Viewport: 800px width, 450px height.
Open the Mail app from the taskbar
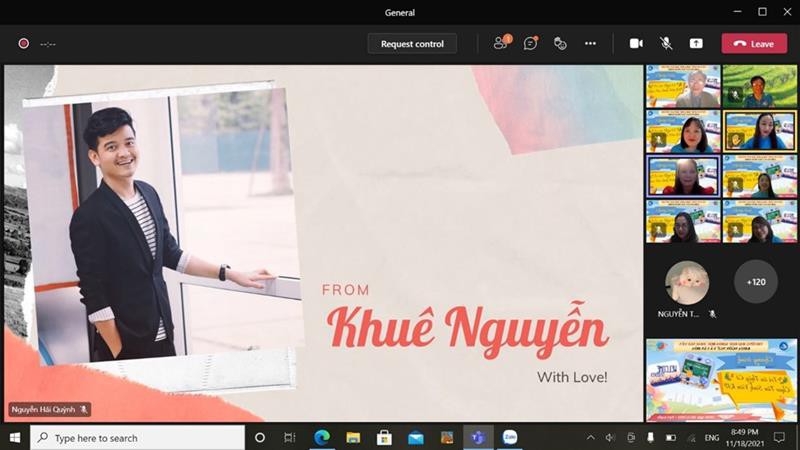coord(415,438)
